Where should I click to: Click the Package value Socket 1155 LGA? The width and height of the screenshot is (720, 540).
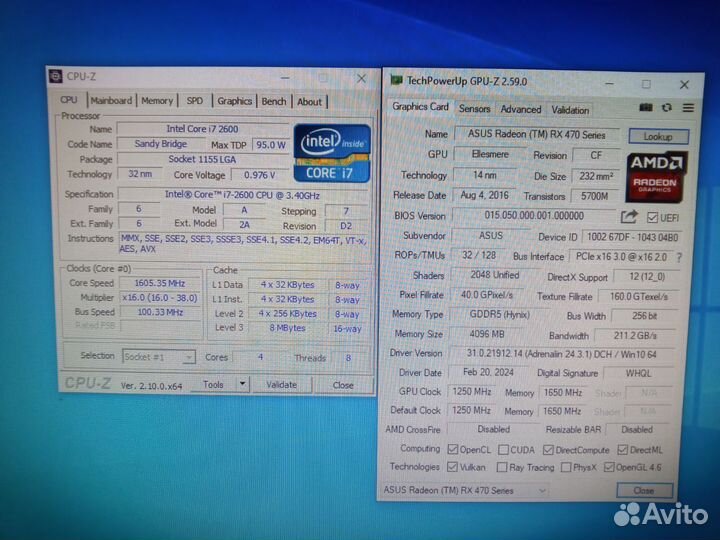202,159
